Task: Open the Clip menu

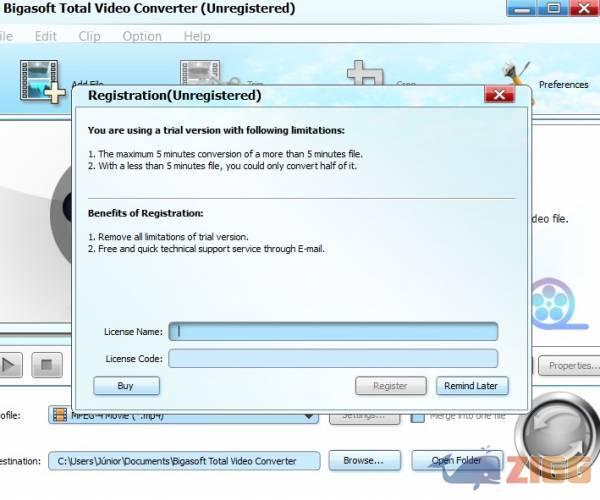Action: 89,36
